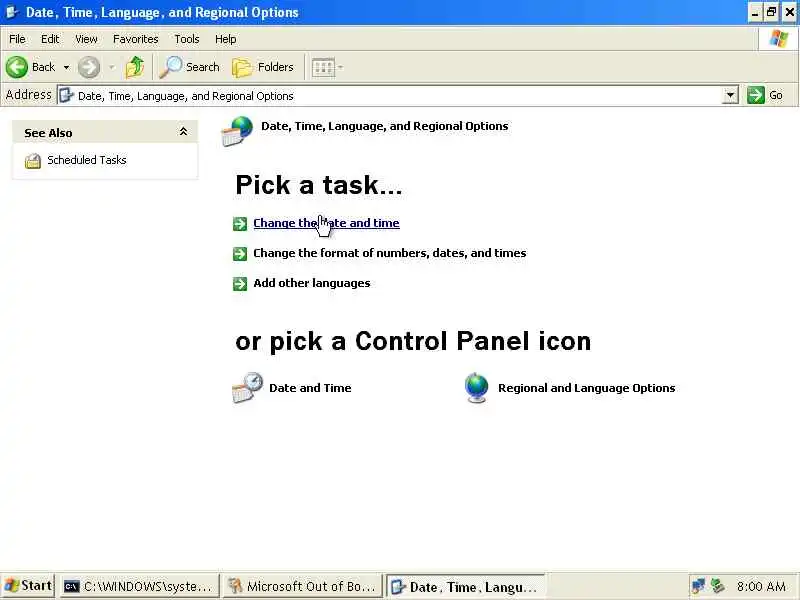Open the Forward history dropdown arrow
The image size is (800, 600).
[x=112, y=67]
